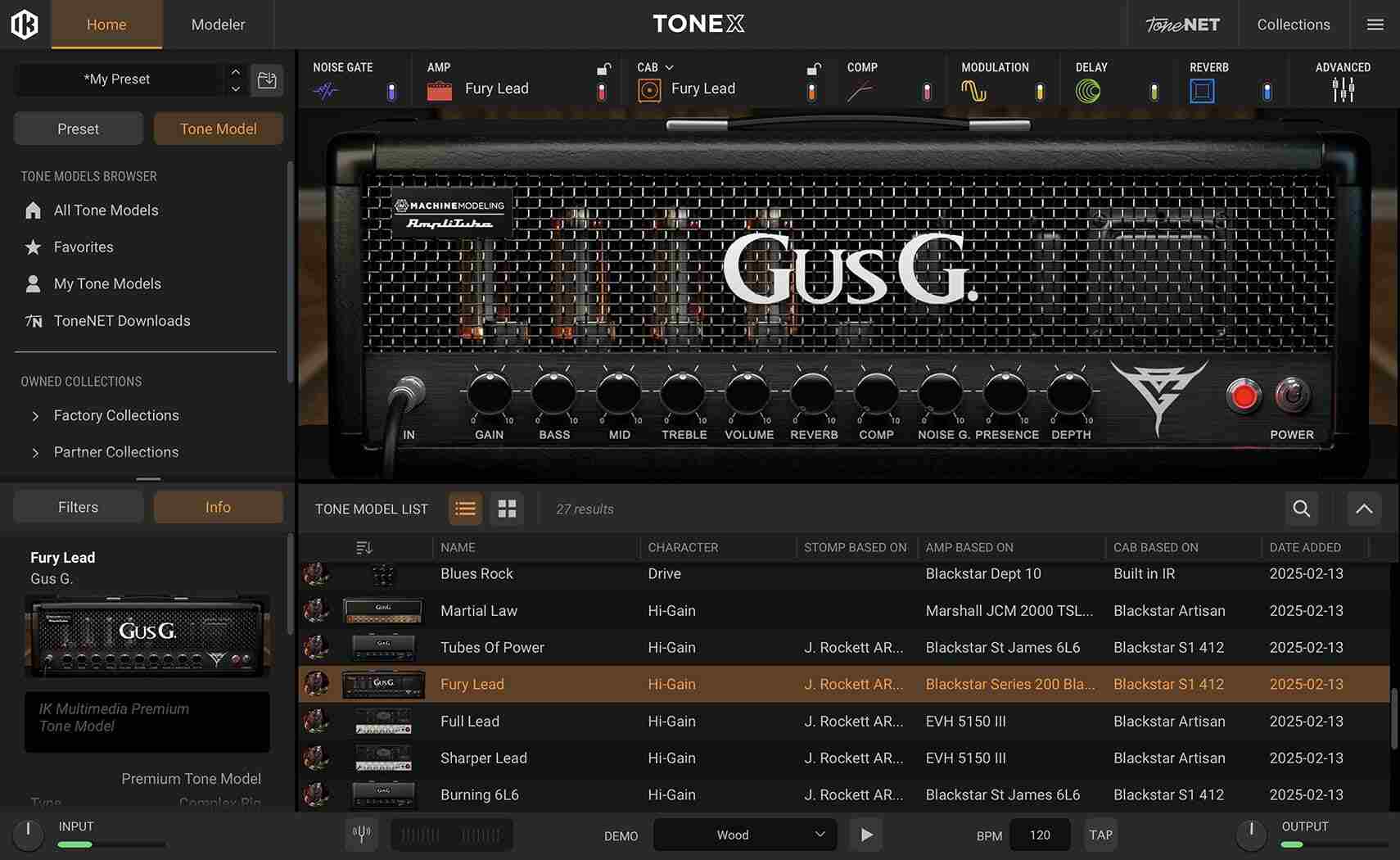Open ToneNET Downloads in the browser
Image resolution: width=1400 pixels, height=860 pixels.
pyautogui.click(x=123, y=320)
